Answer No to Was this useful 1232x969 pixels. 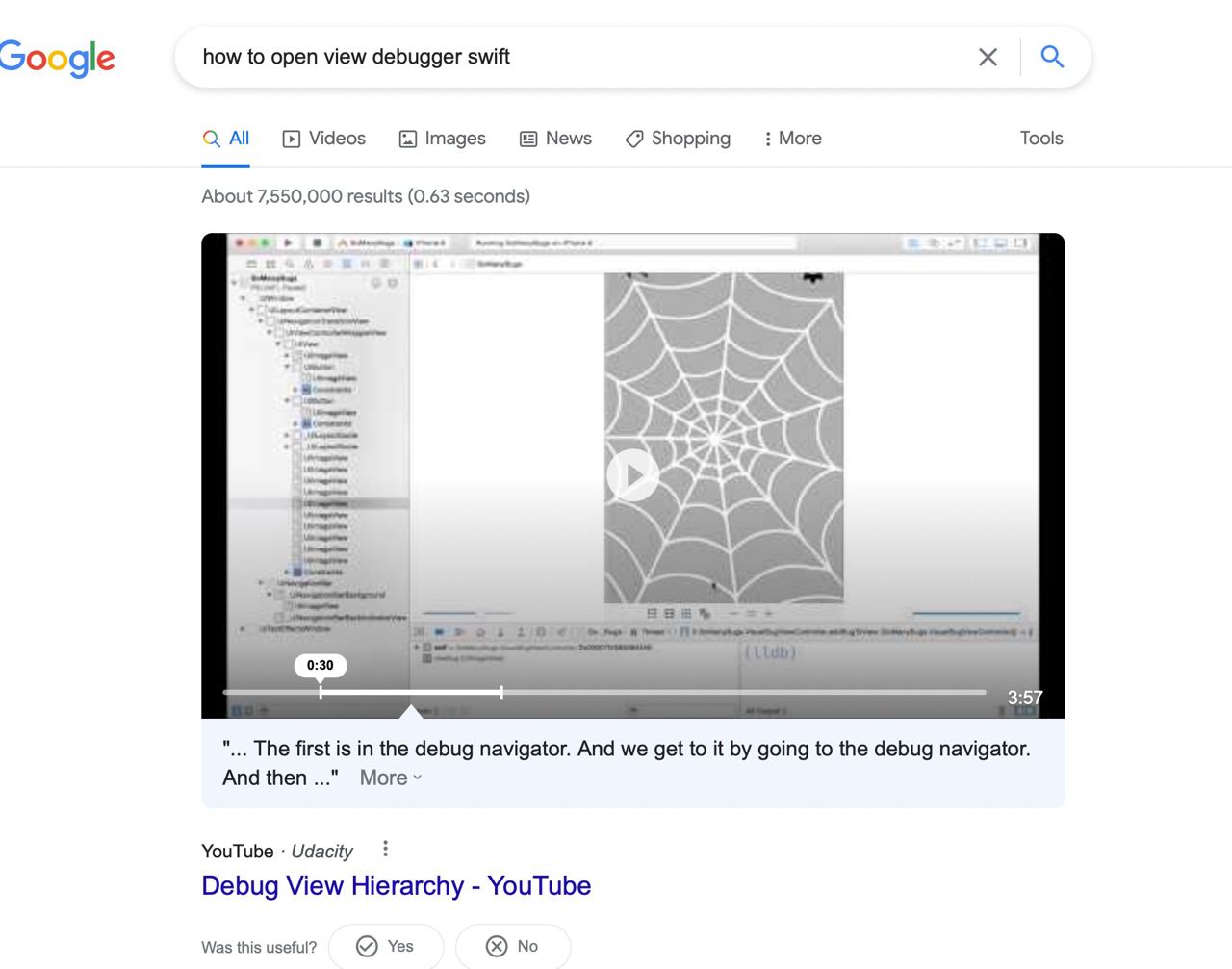point(513,947)
